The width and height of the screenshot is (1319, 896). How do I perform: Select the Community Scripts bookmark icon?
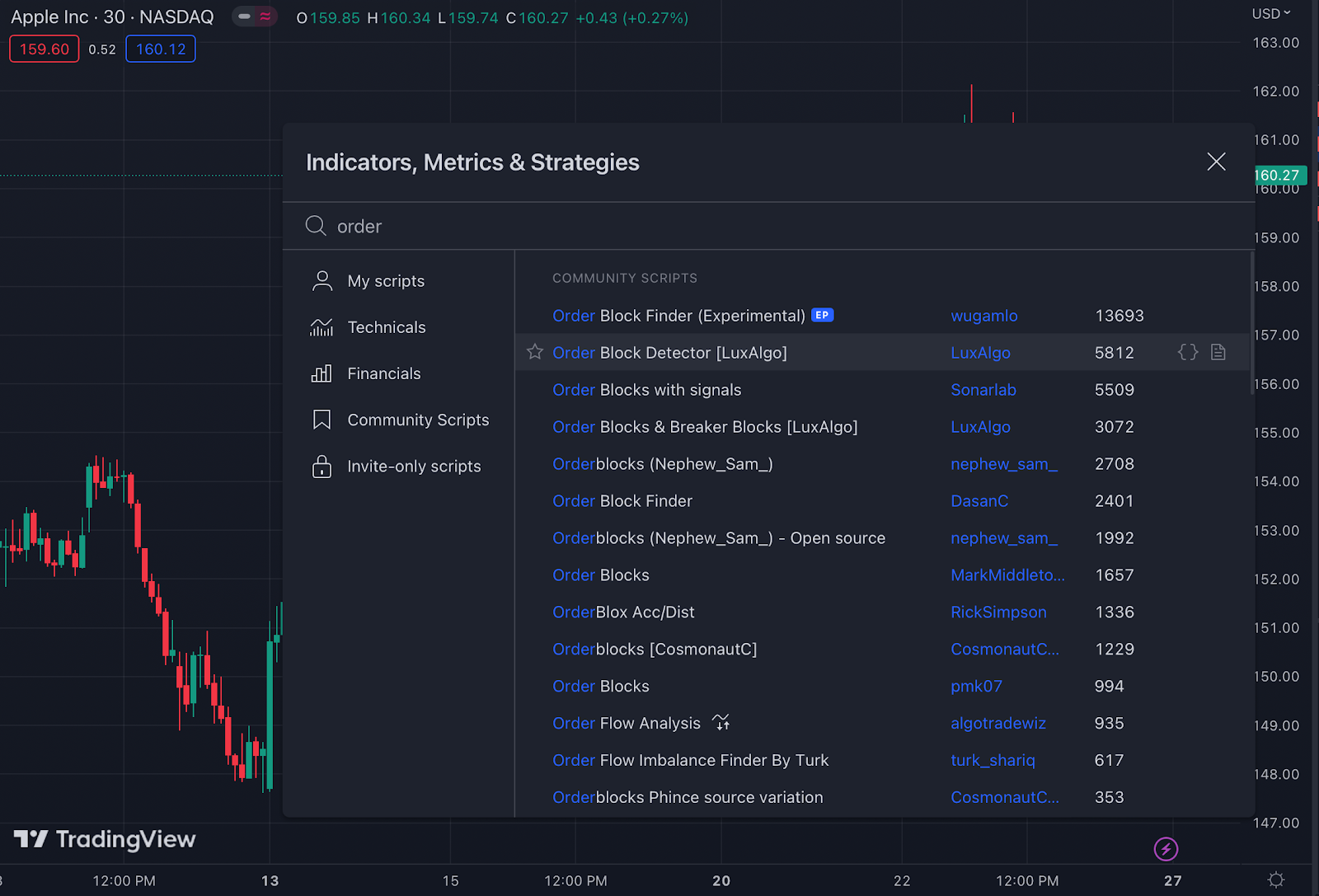coord(321,419)
